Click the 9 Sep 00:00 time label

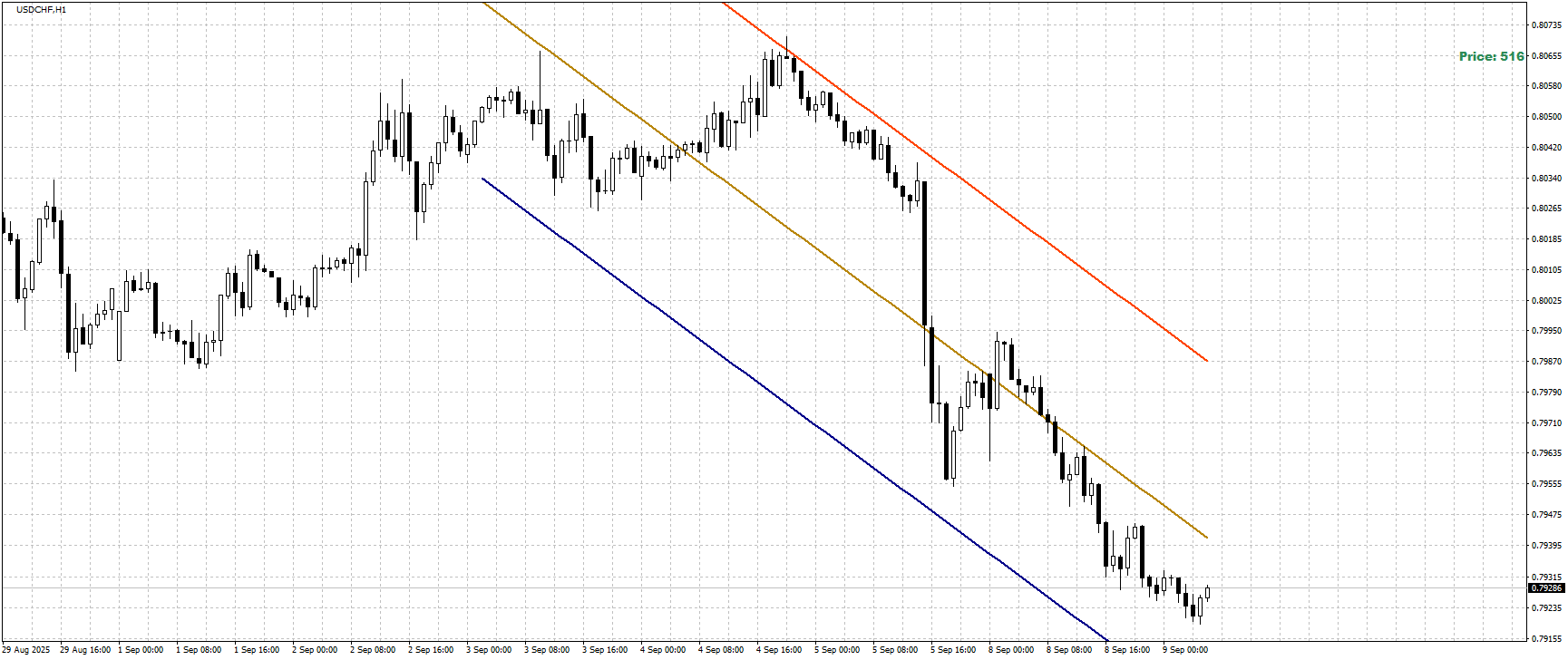(1185, 650)
